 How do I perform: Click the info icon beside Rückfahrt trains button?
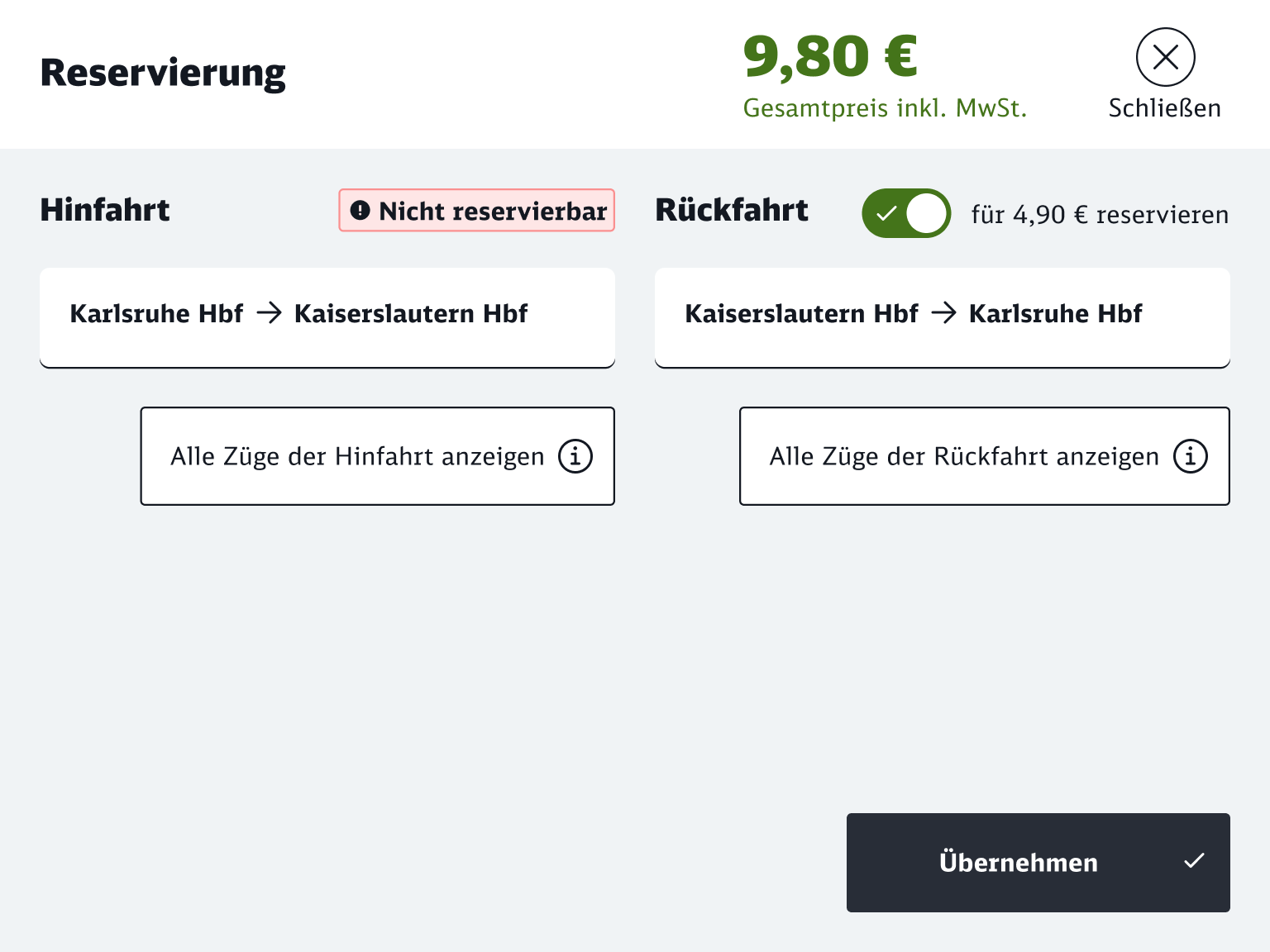[x=1190, y=455]
